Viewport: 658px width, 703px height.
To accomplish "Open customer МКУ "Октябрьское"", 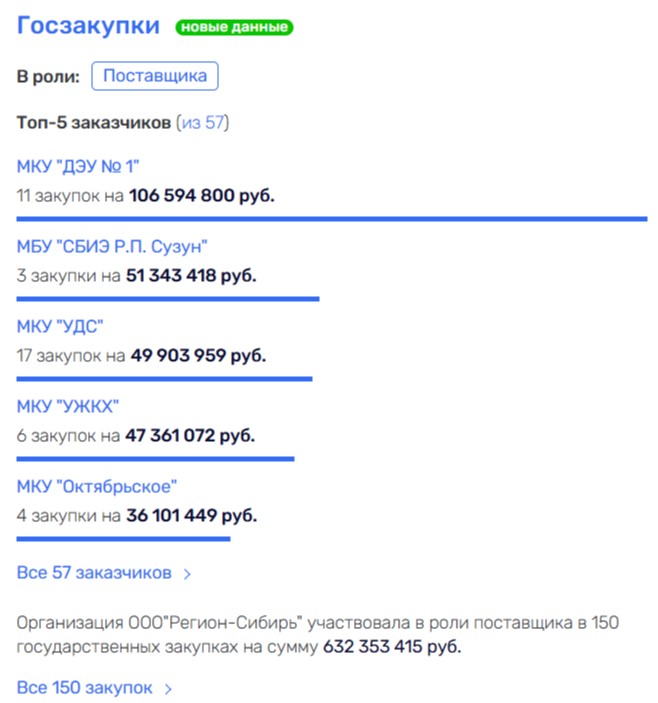I will 97,486.
